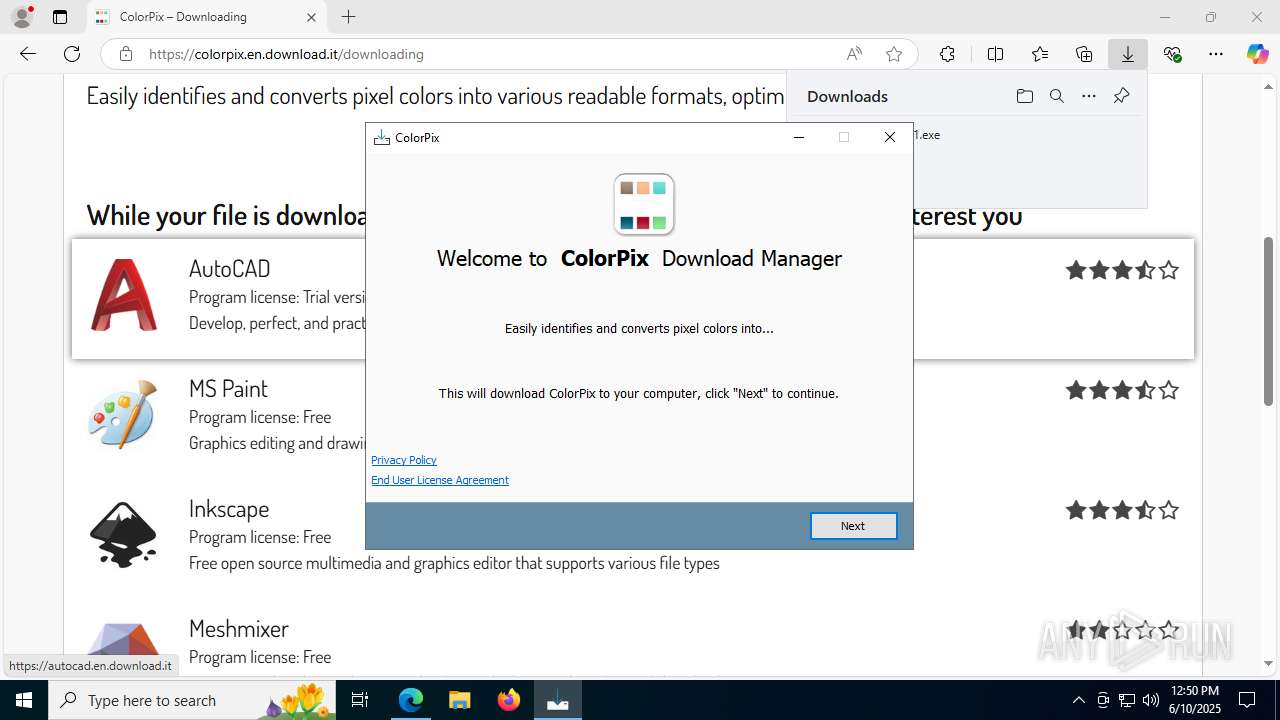The width and height of the screenshot is (1280, 720).
Task: Select the ColorPix – Downloading tab
Action: click(205, 17)
